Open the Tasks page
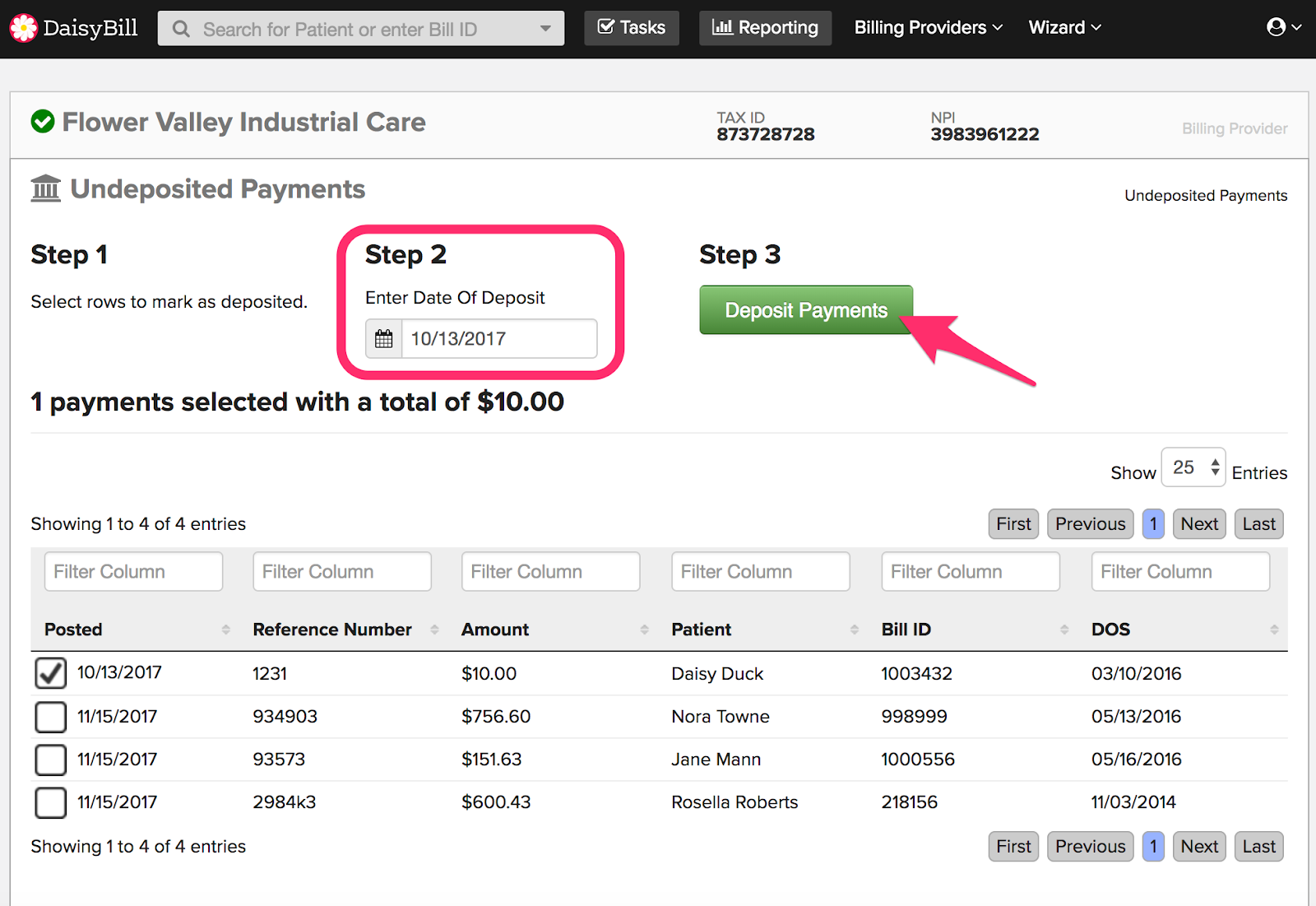Screen dimensions: 1316x906 coord(632,28)
